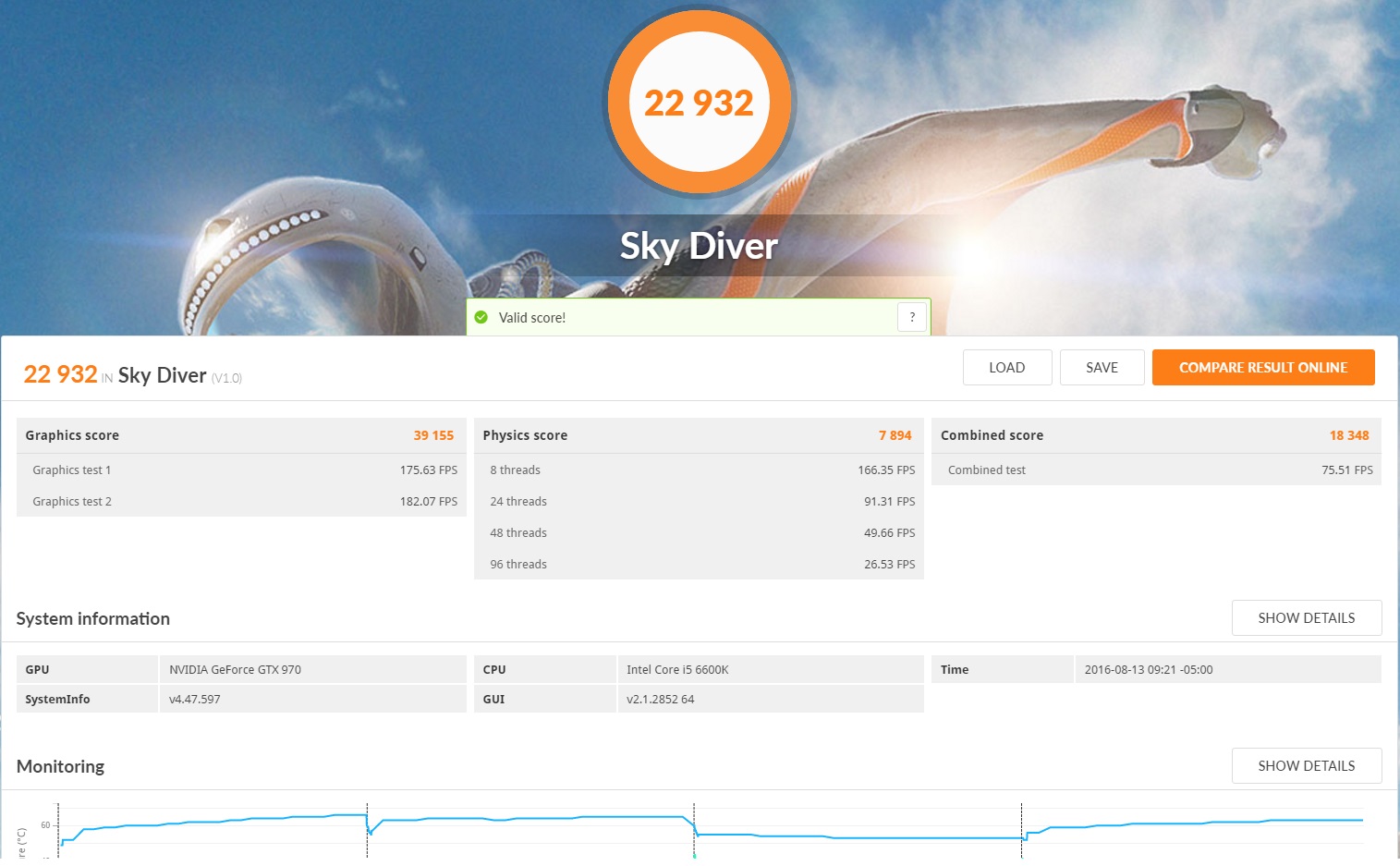Click the Combined score value 18 348

pos(1349,435)
